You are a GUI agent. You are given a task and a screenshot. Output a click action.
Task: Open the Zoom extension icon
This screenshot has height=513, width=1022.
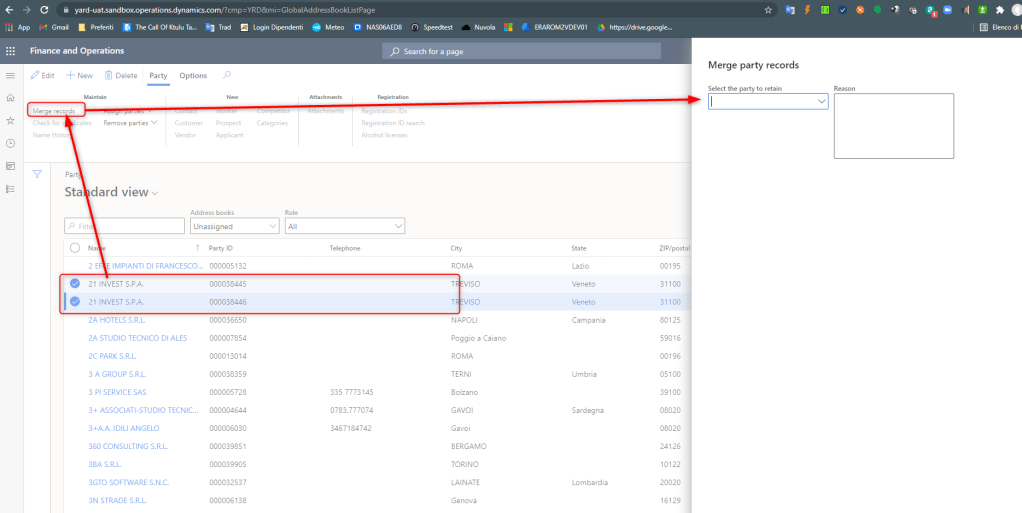[x=948, y=10]
